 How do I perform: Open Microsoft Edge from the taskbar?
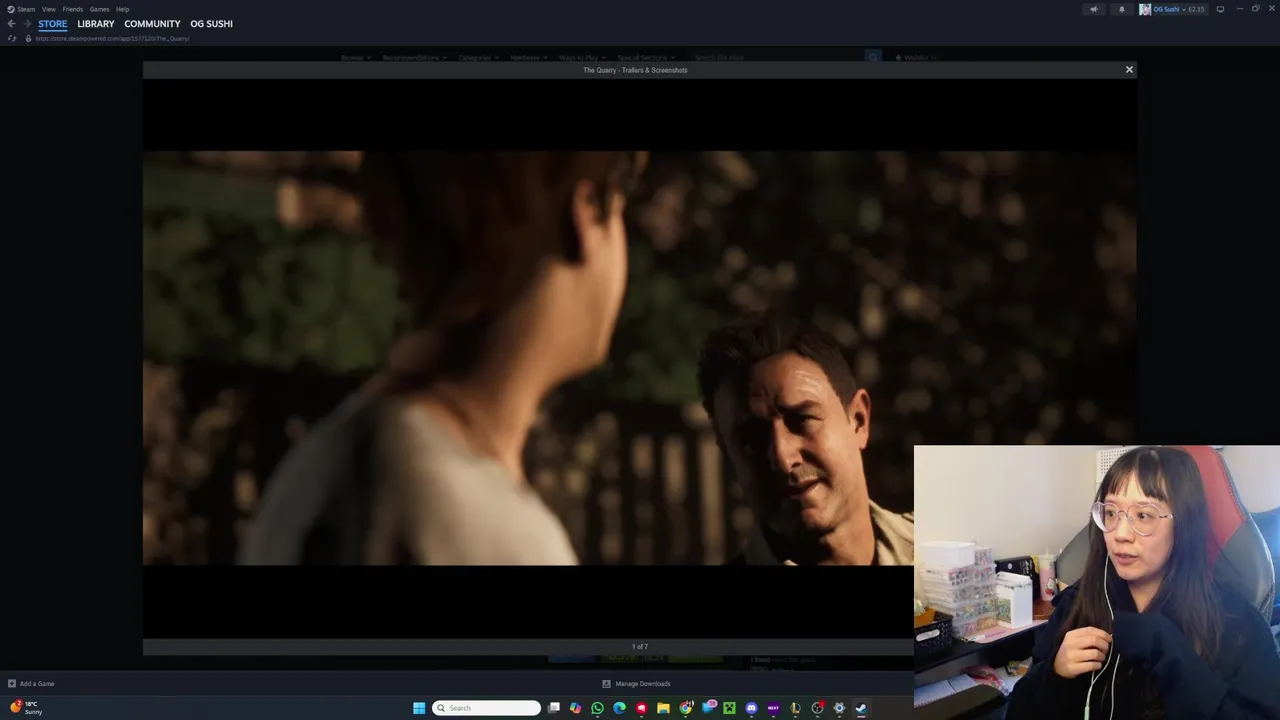[x=619, y=708]
